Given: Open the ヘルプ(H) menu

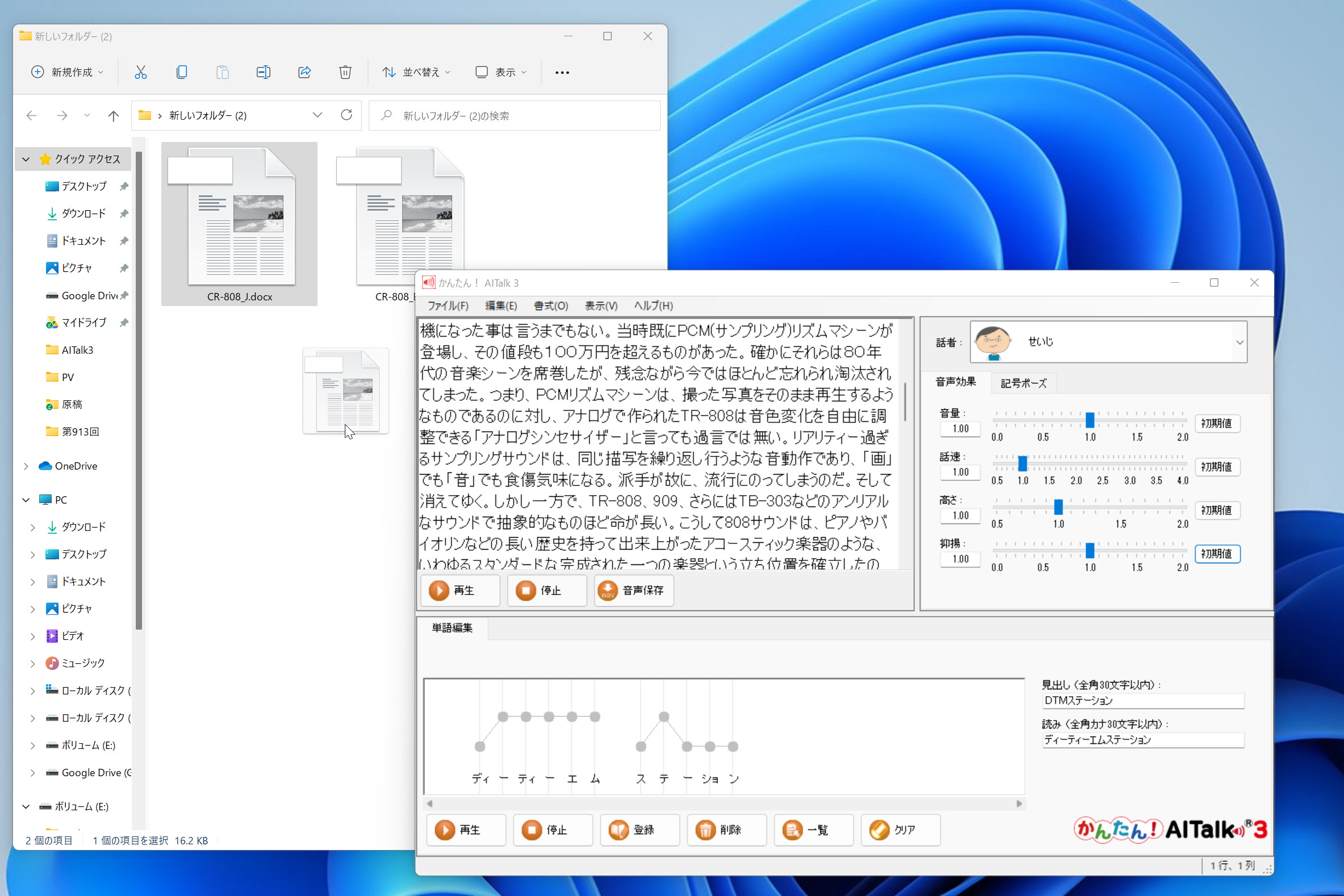Looking at the screenshot, I should pyautogui.click(x=653, y=305).
